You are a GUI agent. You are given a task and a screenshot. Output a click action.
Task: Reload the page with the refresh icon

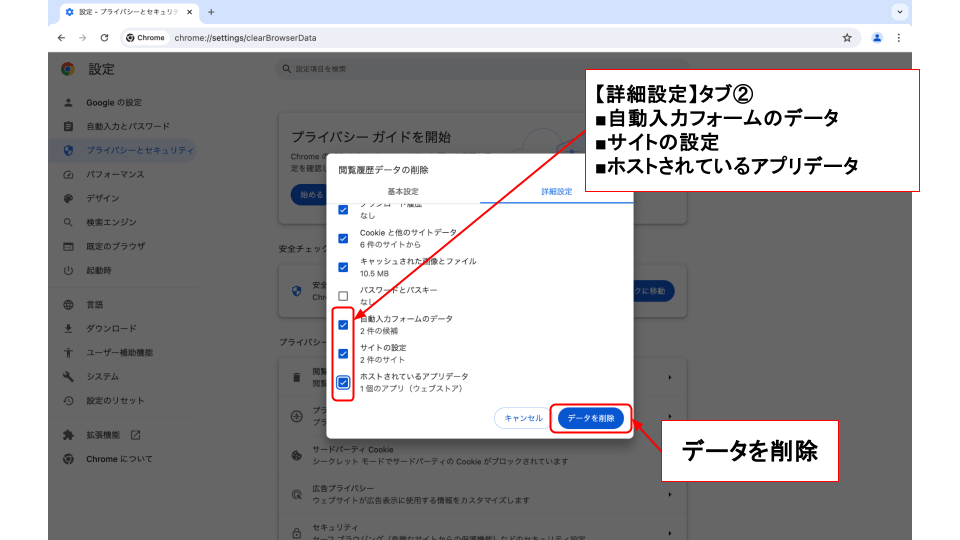104,38
